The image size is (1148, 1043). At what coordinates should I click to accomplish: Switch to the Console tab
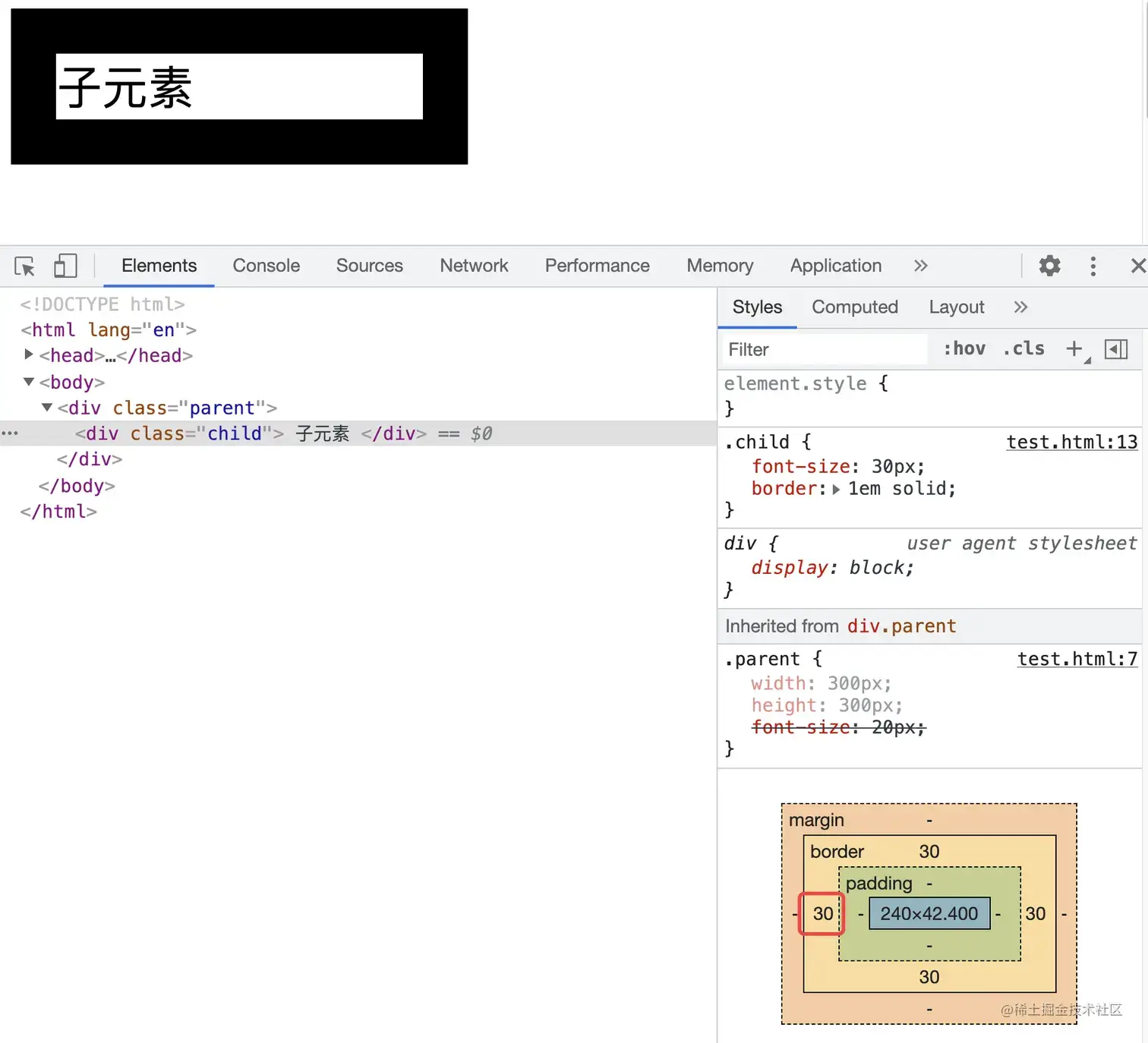coord(266,266)
